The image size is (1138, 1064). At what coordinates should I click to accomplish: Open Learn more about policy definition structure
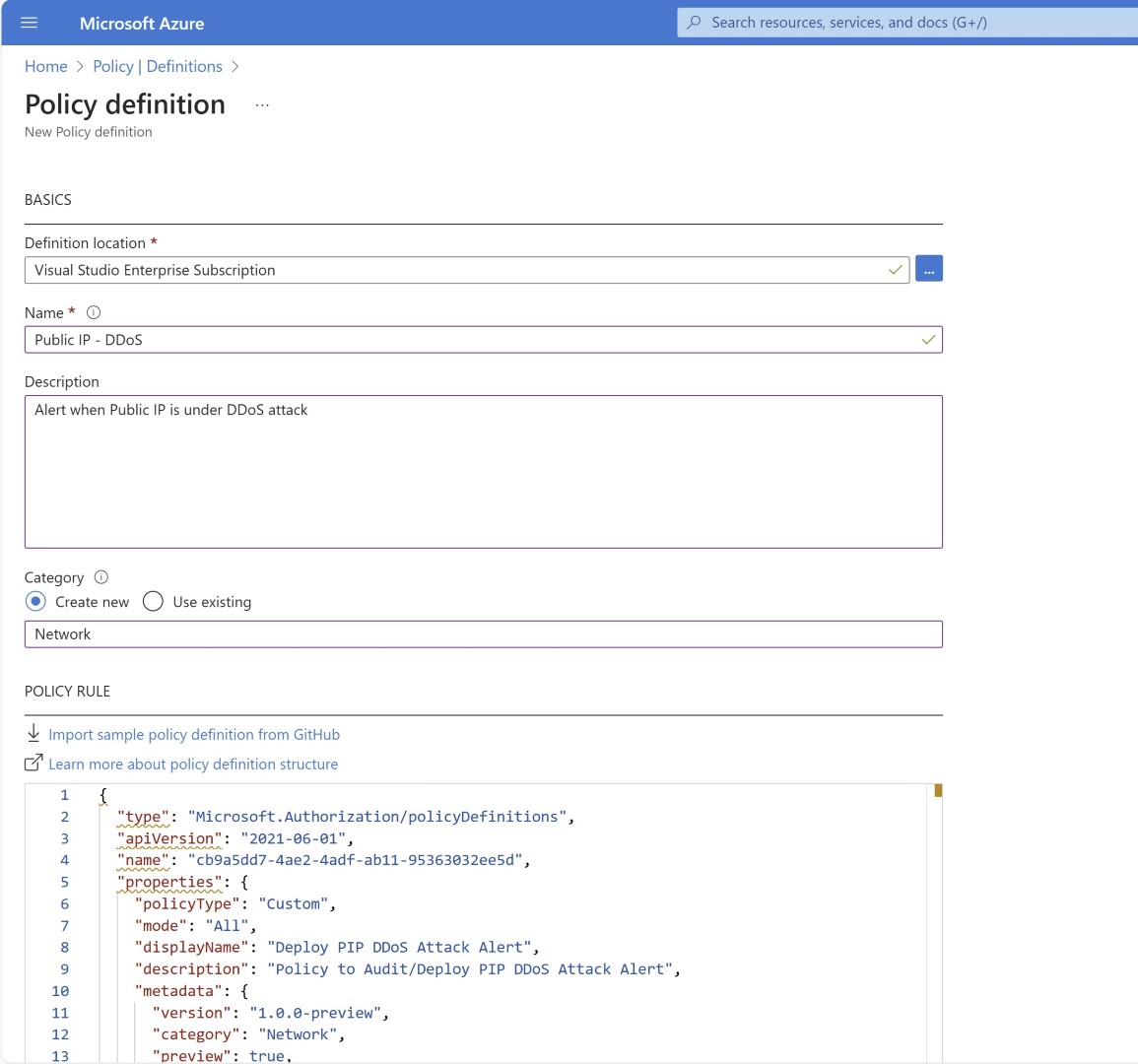click(x=193, y=765)
